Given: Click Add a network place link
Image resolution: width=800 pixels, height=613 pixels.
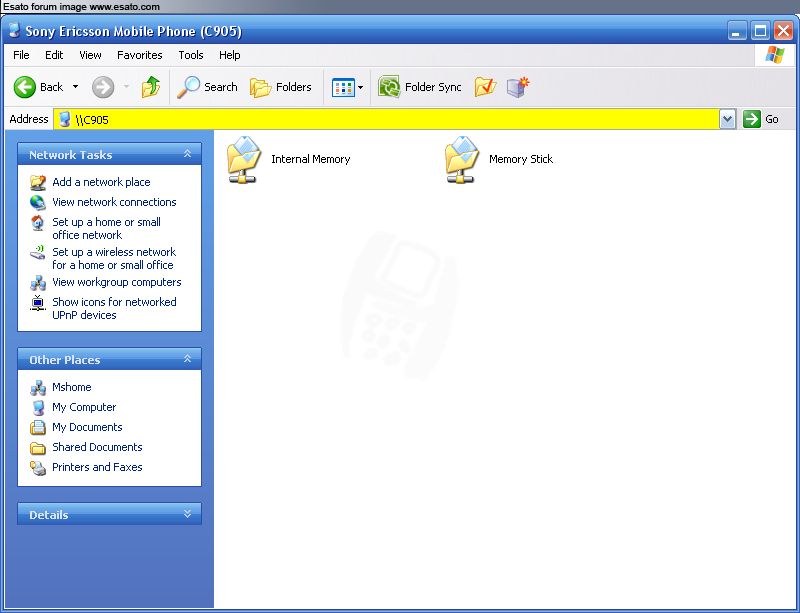Looking at the screenshot, I should pos(101,182).
